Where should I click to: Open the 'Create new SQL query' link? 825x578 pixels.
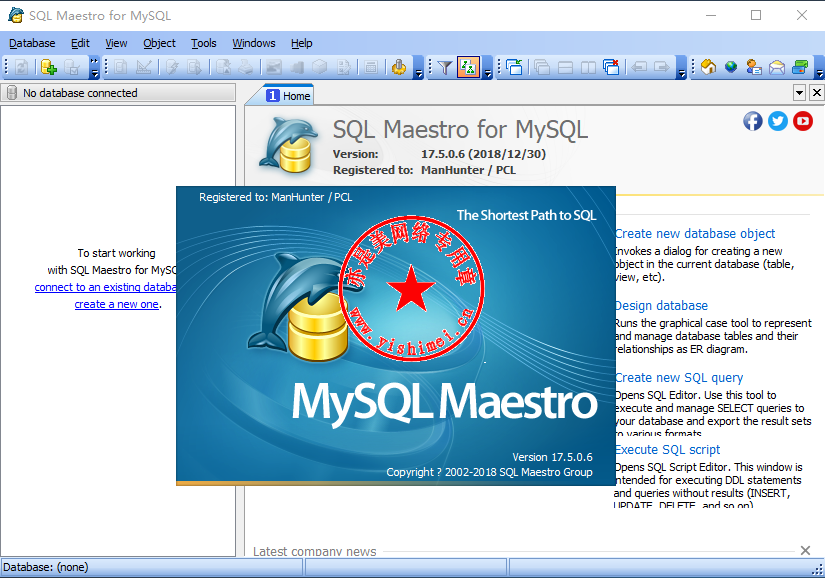click(x=679, y=378)
